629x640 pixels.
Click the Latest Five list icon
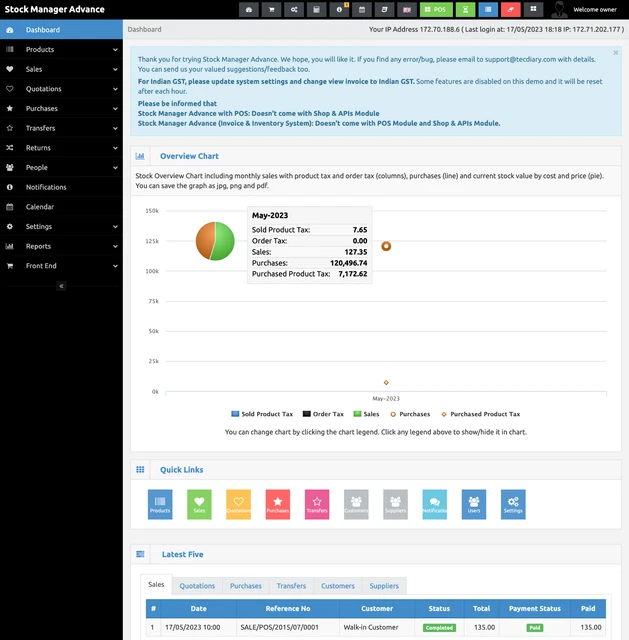[x=140, y=554]
